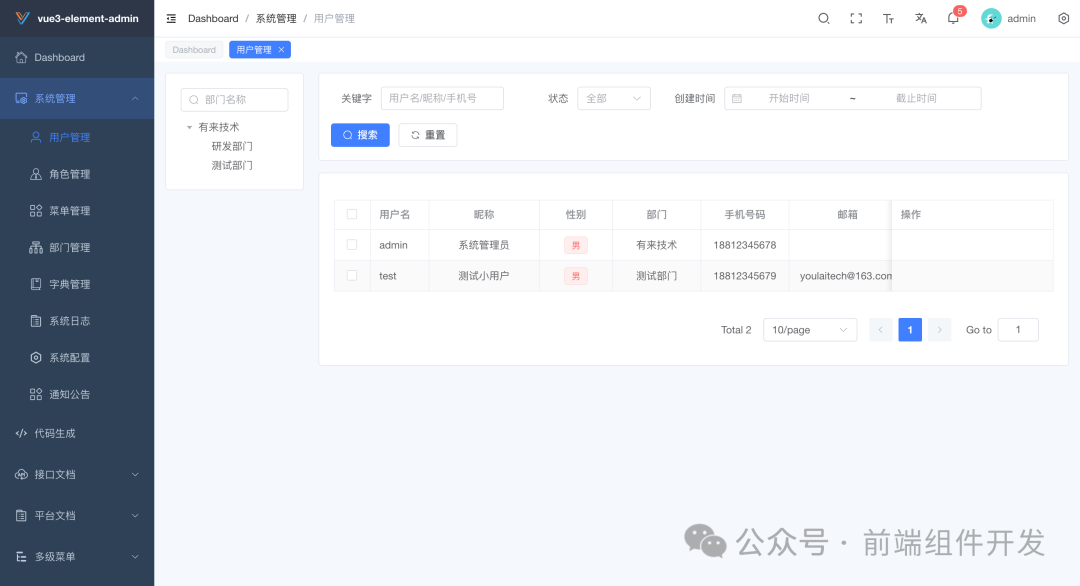Select the 代码生成 sidebar icon
Viewport: 1080px width, 586px height.
[21, 433]
